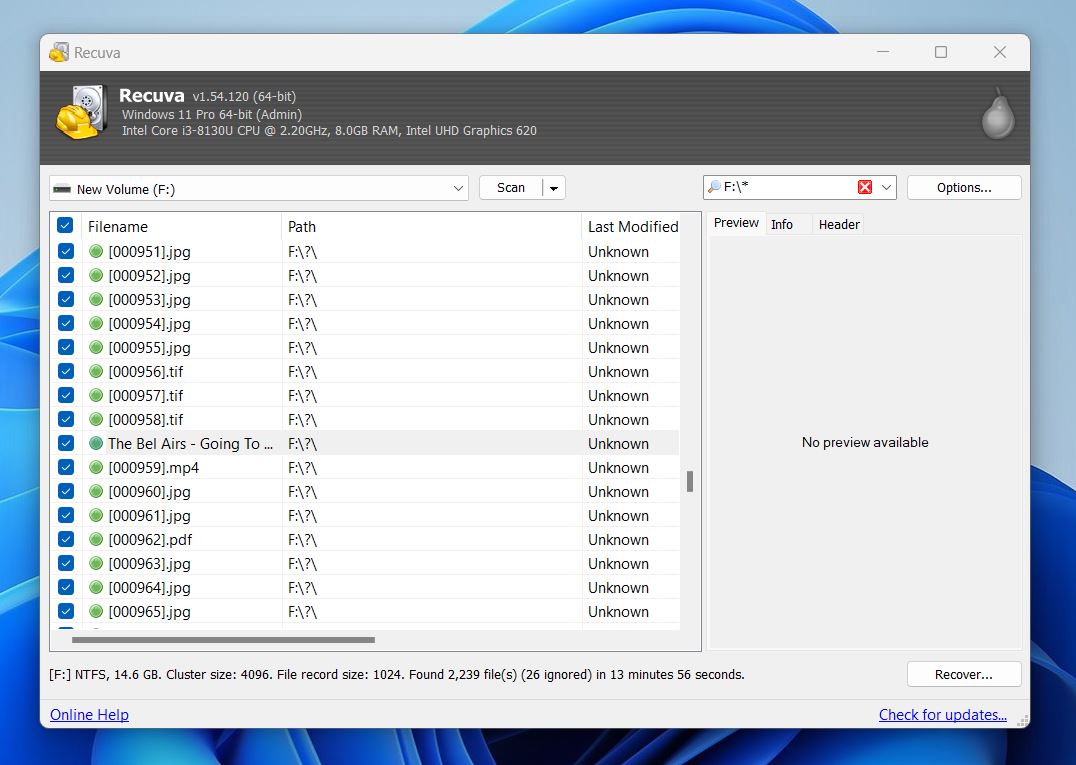Click the vertical scrollbar in the file list

click(690, 481)
